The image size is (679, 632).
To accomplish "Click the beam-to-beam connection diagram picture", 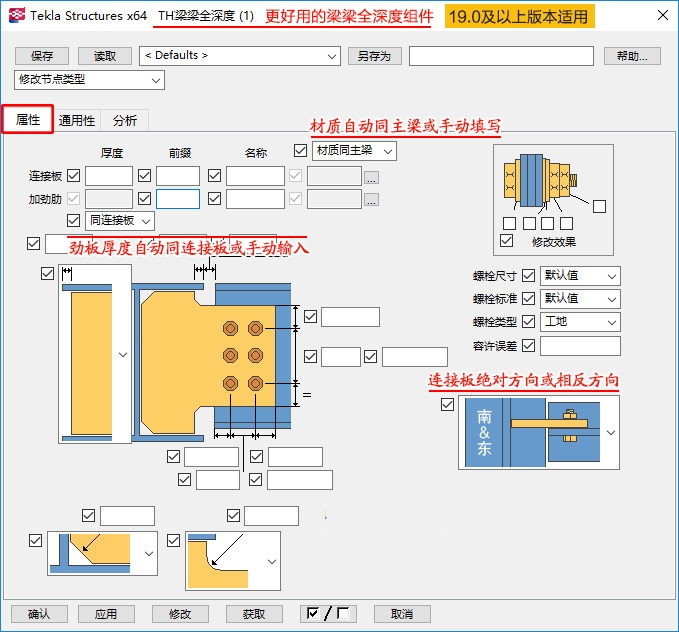I will pos(211,362).
